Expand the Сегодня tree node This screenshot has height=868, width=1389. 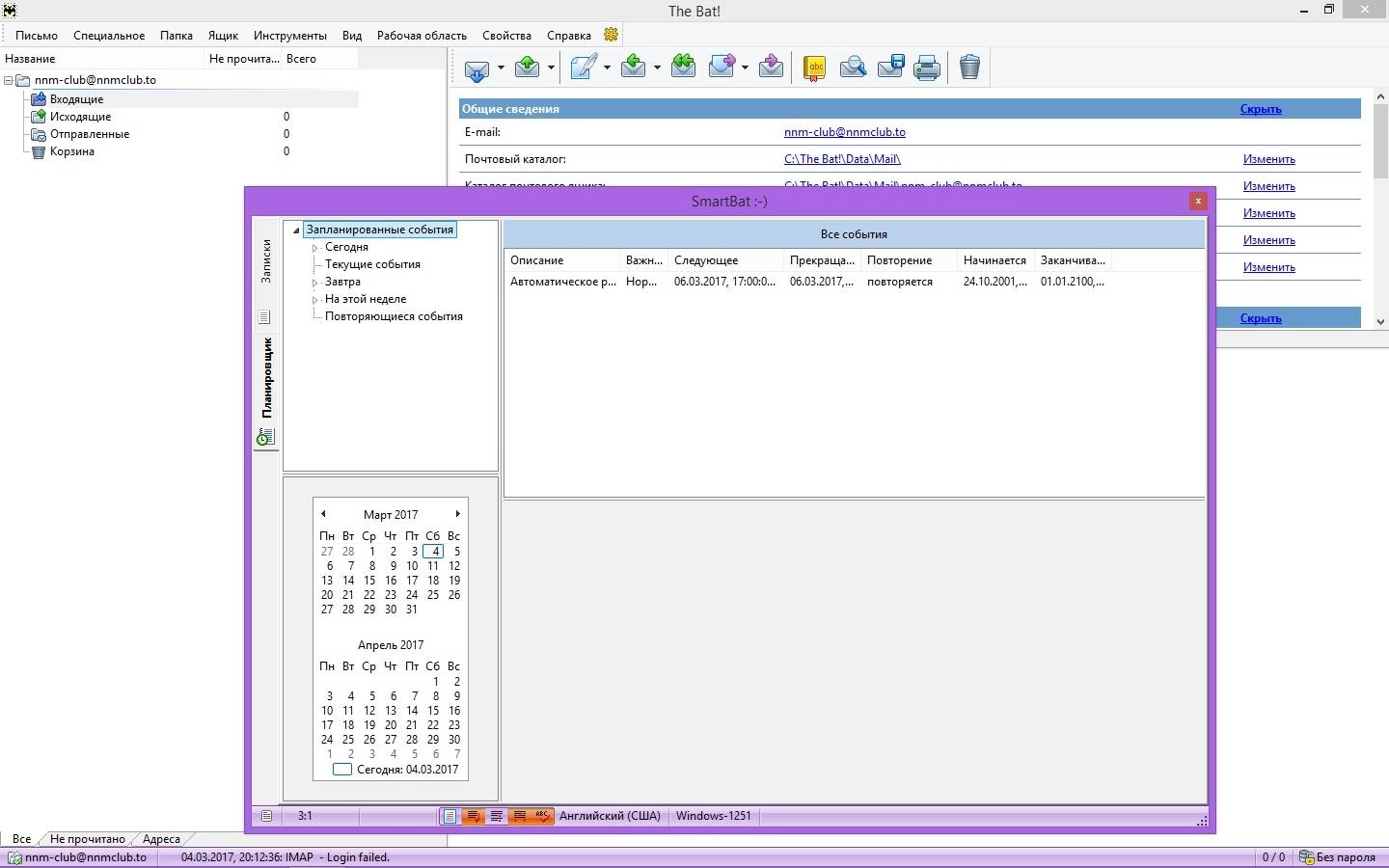(314, 248)
